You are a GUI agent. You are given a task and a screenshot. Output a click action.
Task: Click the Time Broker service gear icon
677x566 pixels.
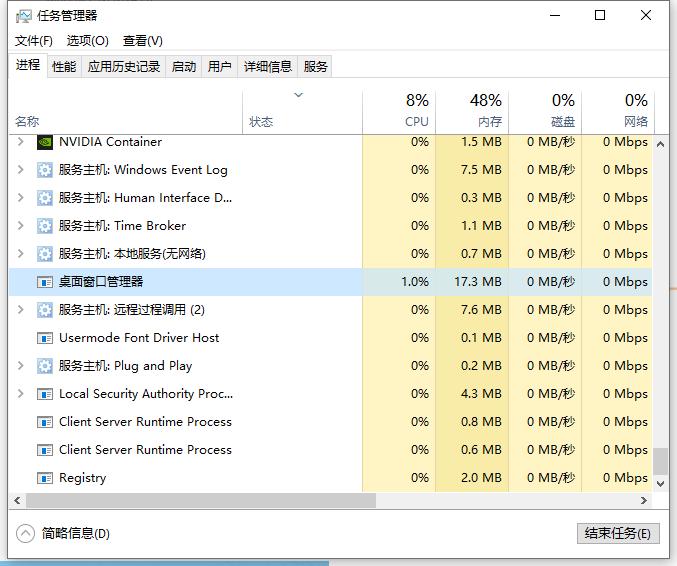44,226
